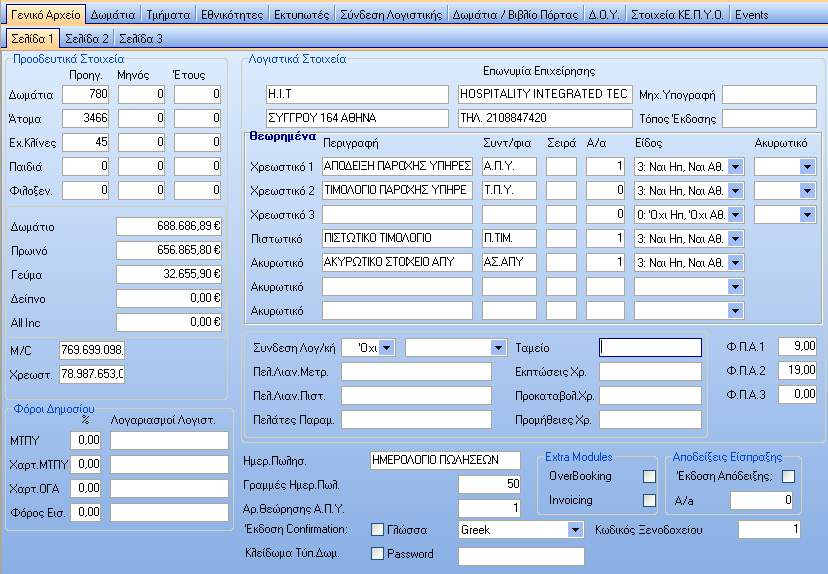Click the ΤΗΛ. 2108847420 field
This screenshot has height=574, width=828.
545,118
